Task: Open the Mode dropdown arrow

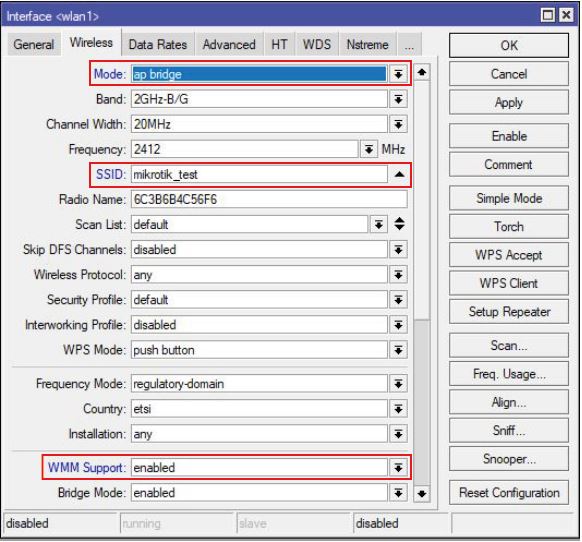Action: (398, 74)
